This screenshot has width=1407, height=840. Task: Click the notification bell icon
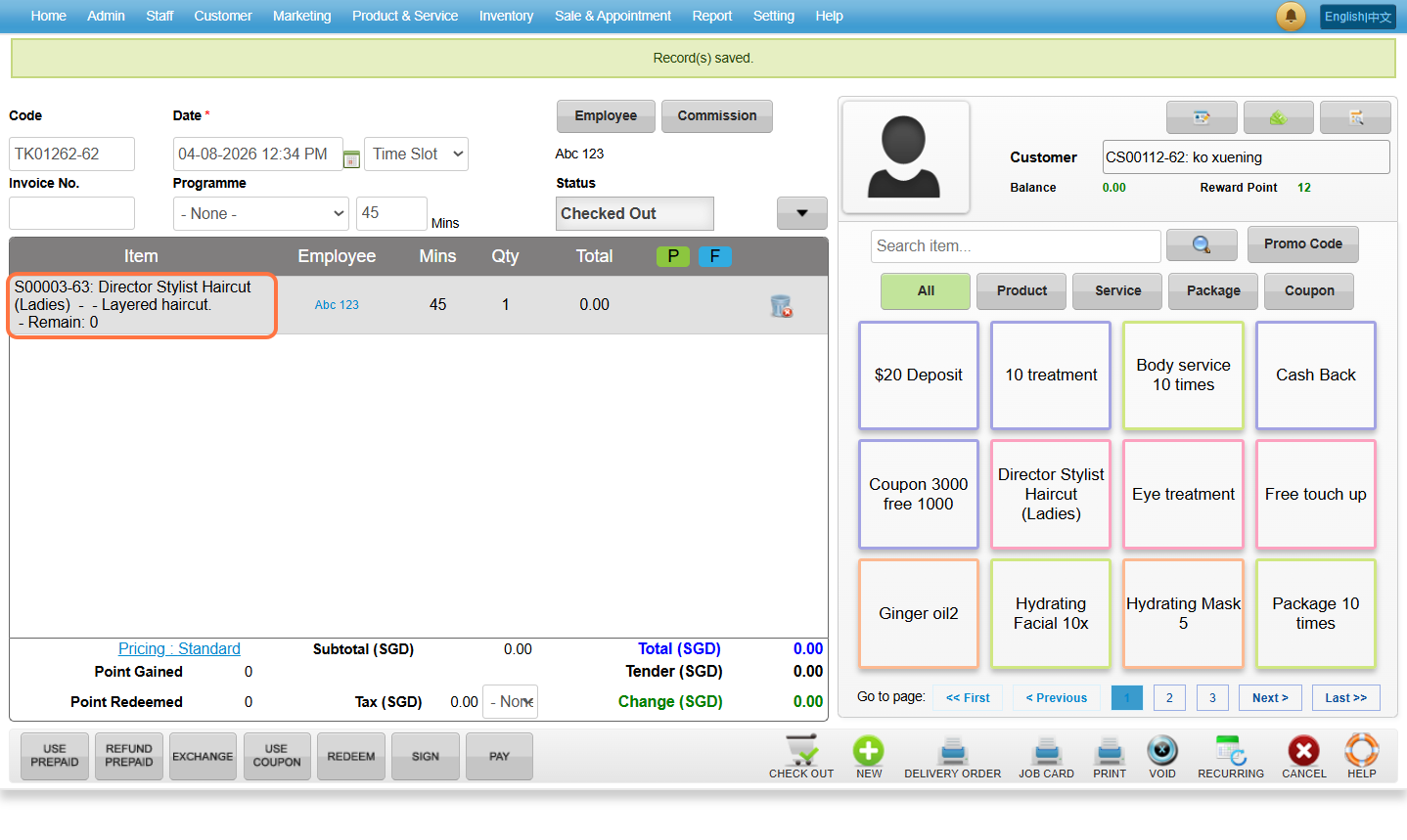[x=1291, y=17]
